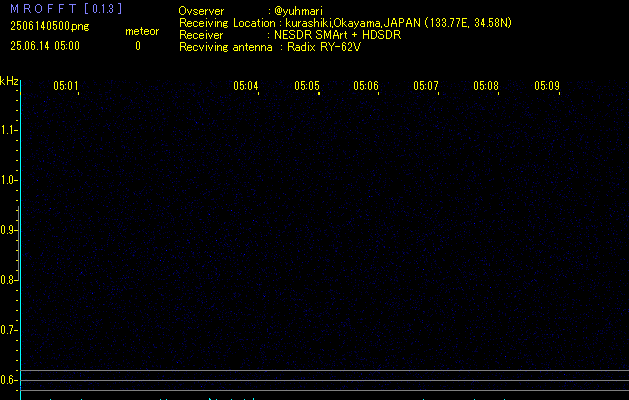629x400 pixels.
Task: Click the Receiving Location kurashiki,Okayama text
Action: coord(345,23)
